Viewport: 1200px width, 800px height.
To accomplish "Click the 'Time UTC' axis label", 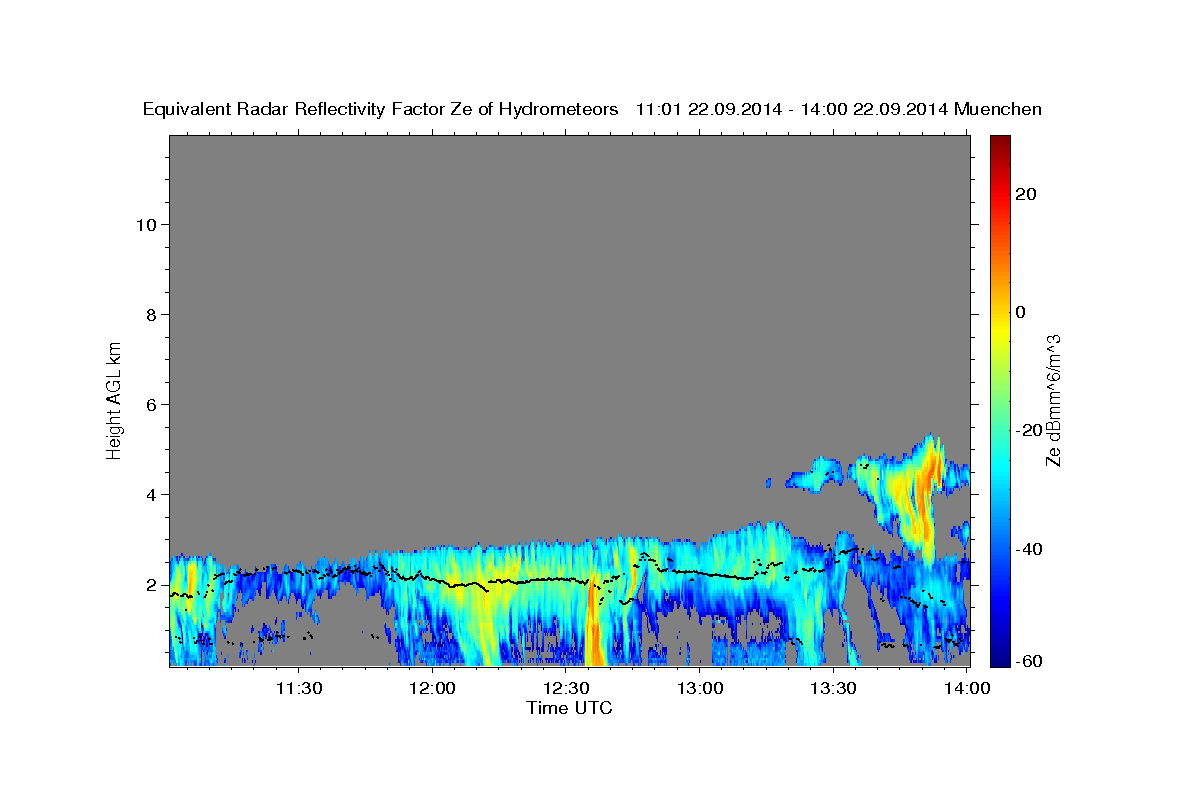I will 569,708.
